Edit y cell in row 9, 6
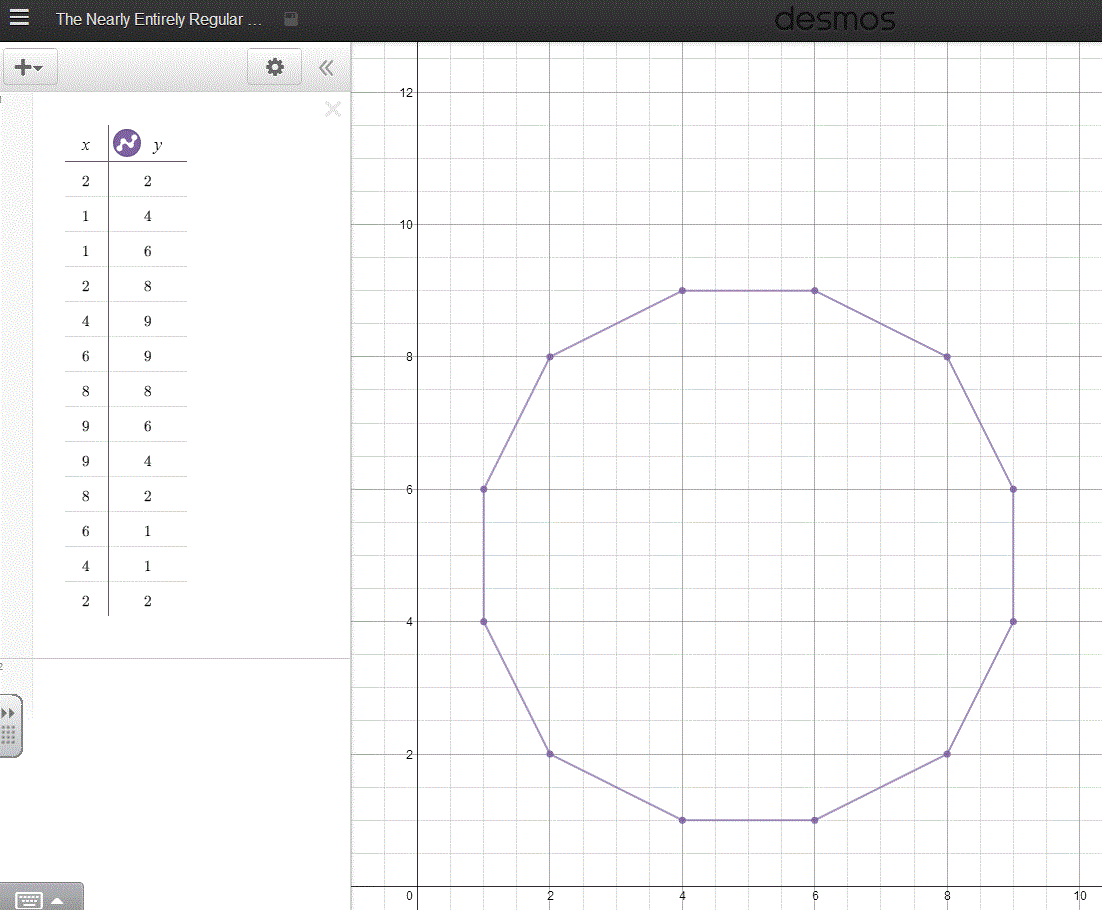 [148, 427]
